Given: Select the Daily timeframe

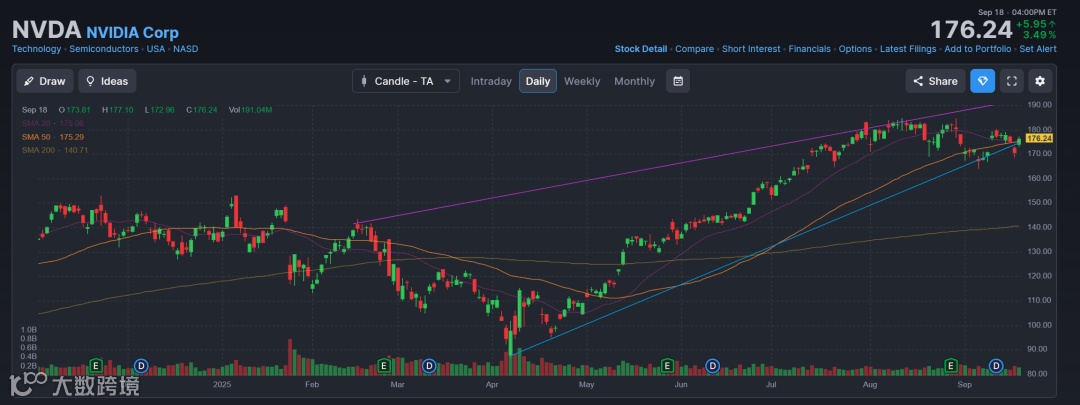Looking at the screenshot, I should pos(538,81).
